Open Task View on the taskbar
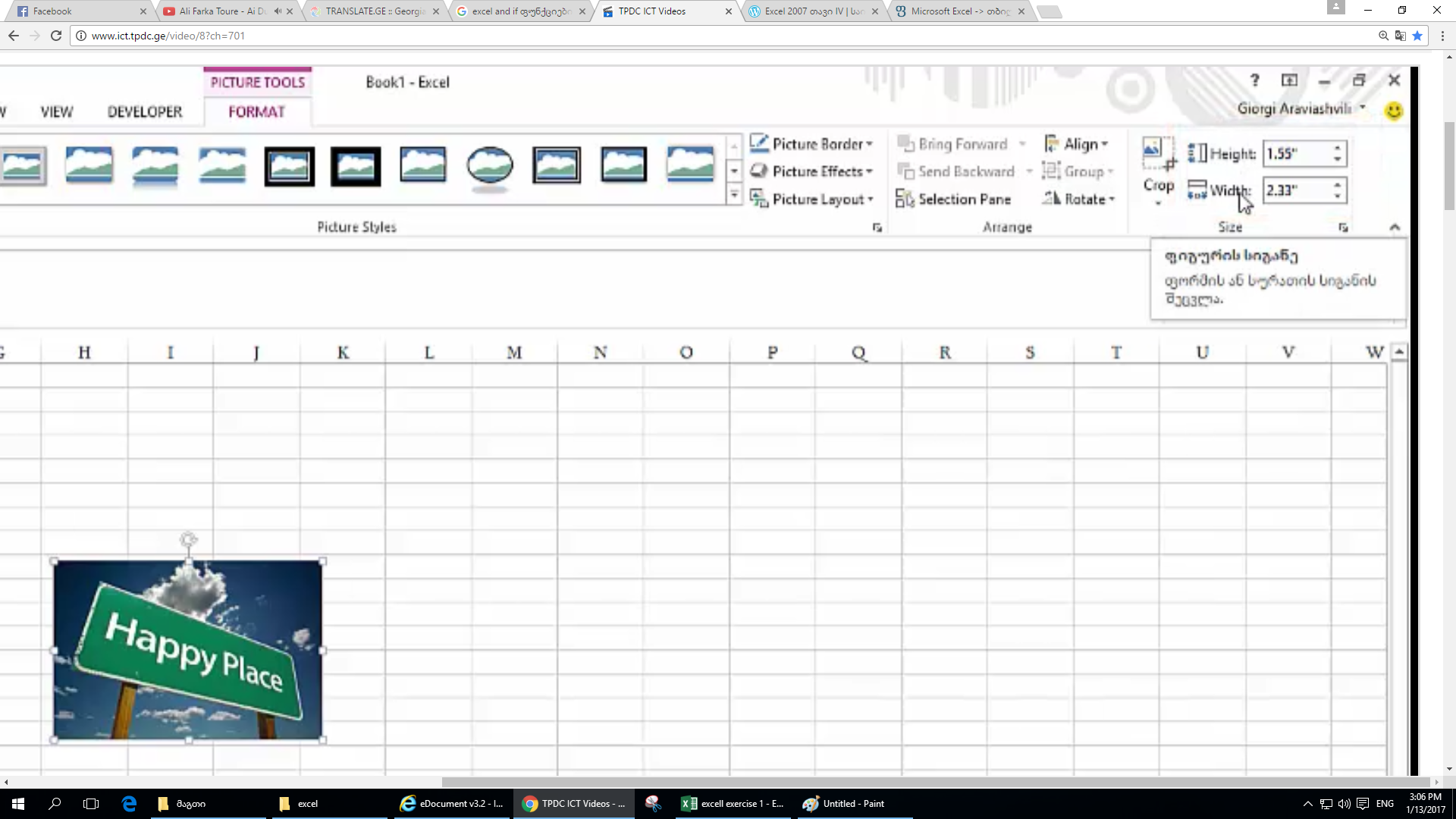 (91, 804)
